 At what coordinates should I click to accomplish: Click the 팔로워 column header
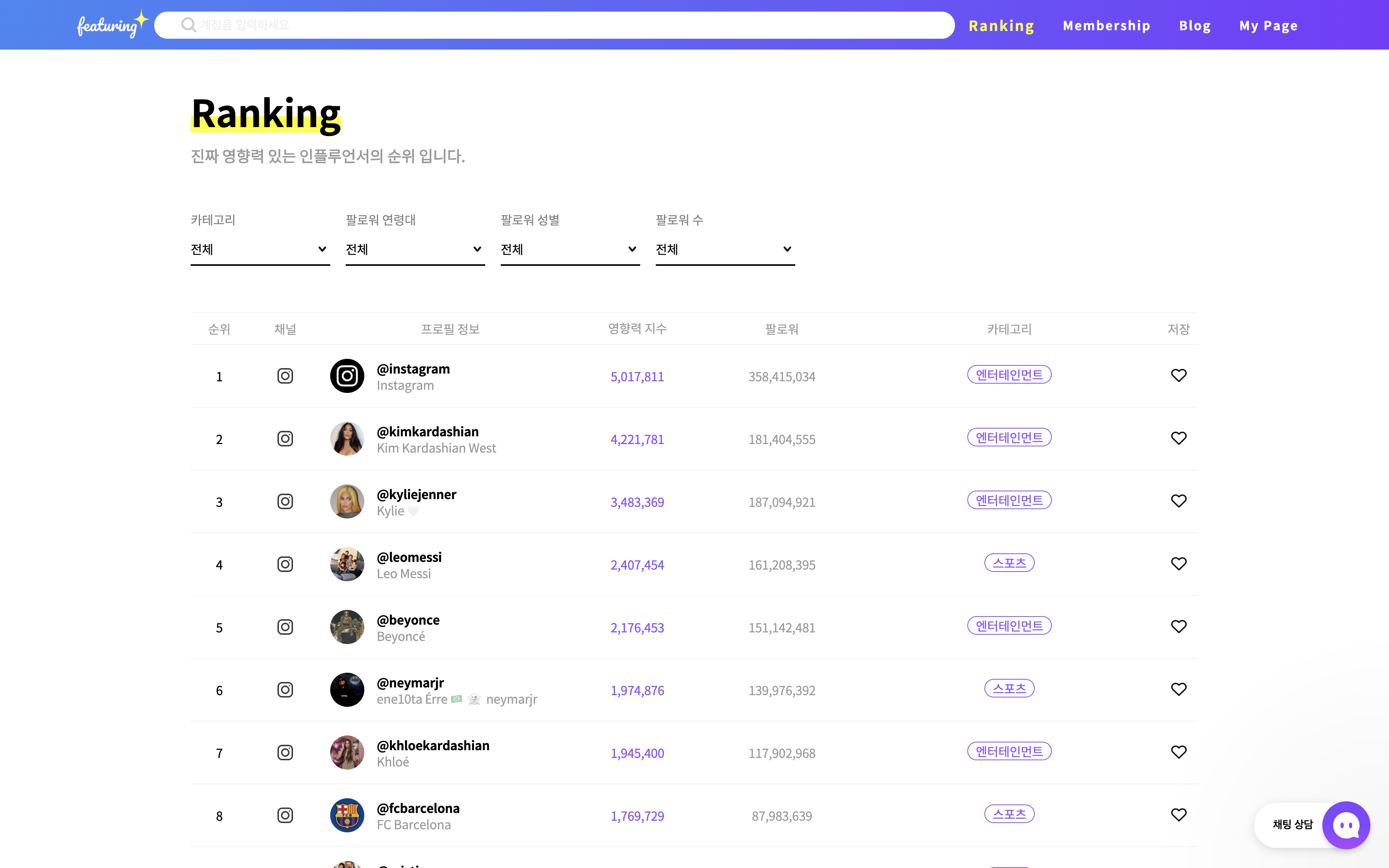(782, 329)
